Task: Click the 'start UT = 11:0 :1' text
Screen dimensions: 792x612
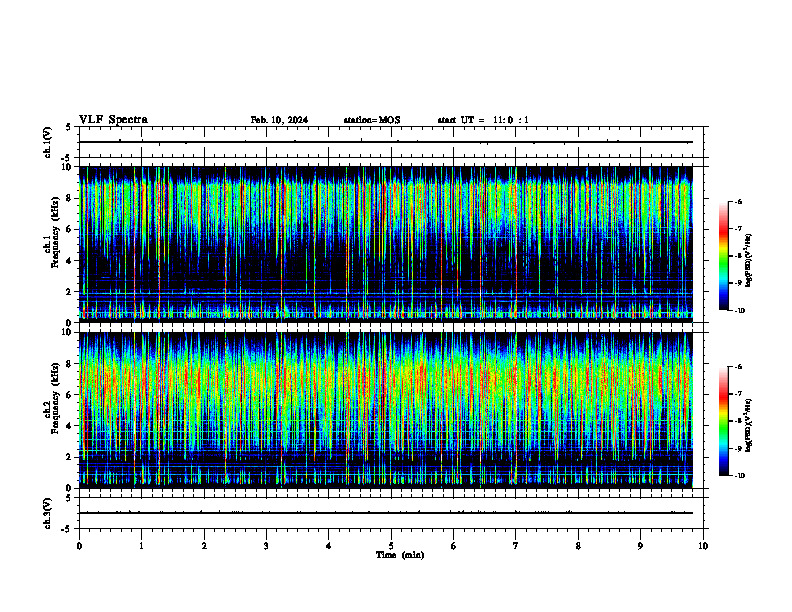Action: (x=483, y=120)
